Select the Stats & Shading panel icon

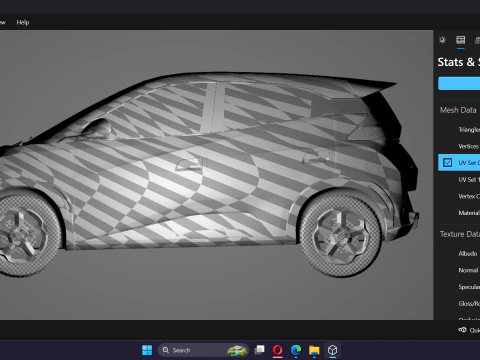tap(461, 40)
